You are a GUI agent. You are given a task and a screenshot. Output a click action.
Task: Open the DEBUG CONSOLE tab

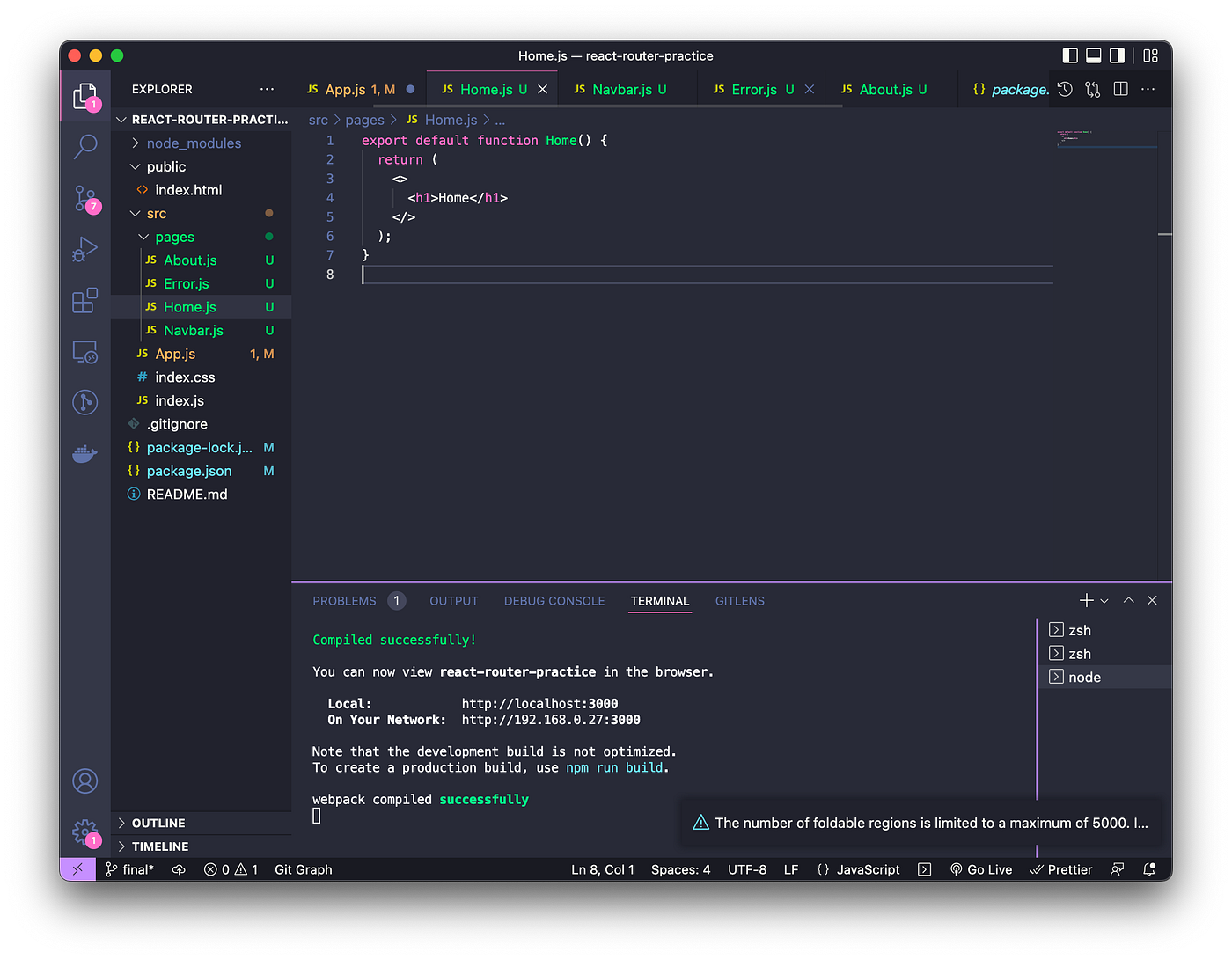point(554,601)
